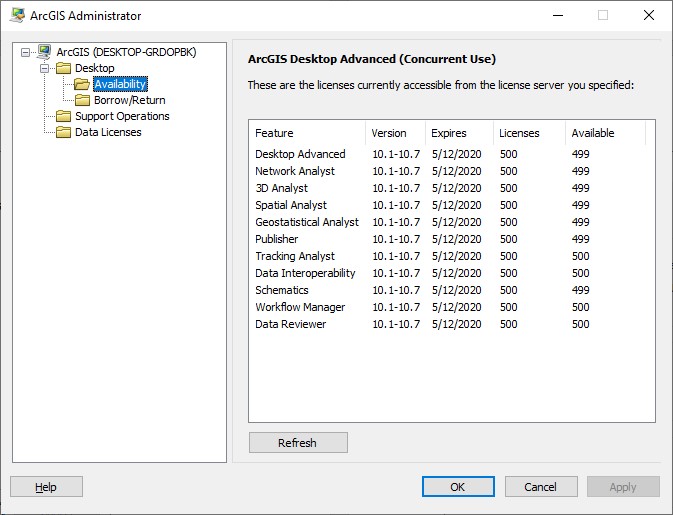
Task: Click the ArcGIS Administrator title bar icon
Action: 17,15
